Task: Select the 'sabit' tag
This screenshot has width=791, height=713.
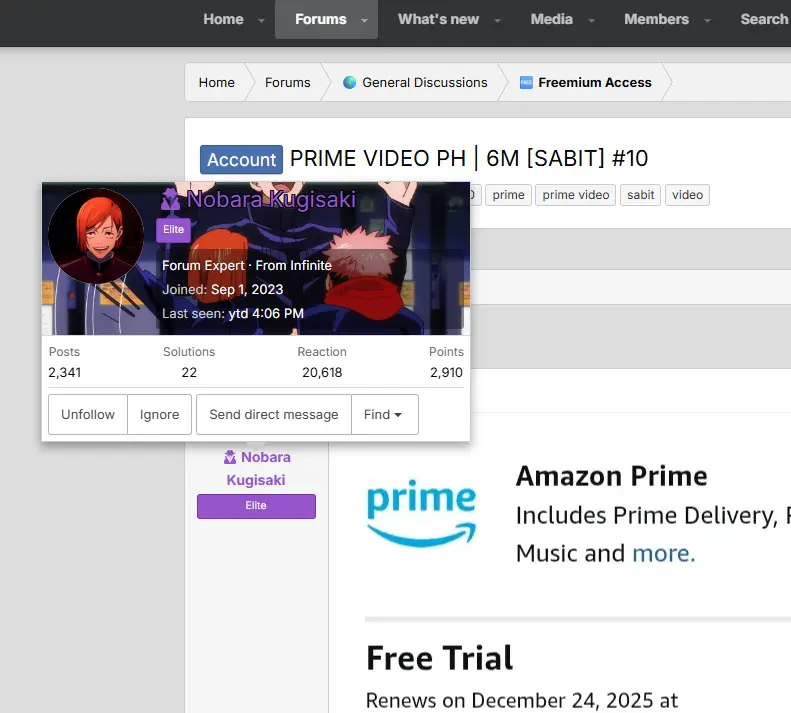Action: pyautogui.click(x=640, y=195)
